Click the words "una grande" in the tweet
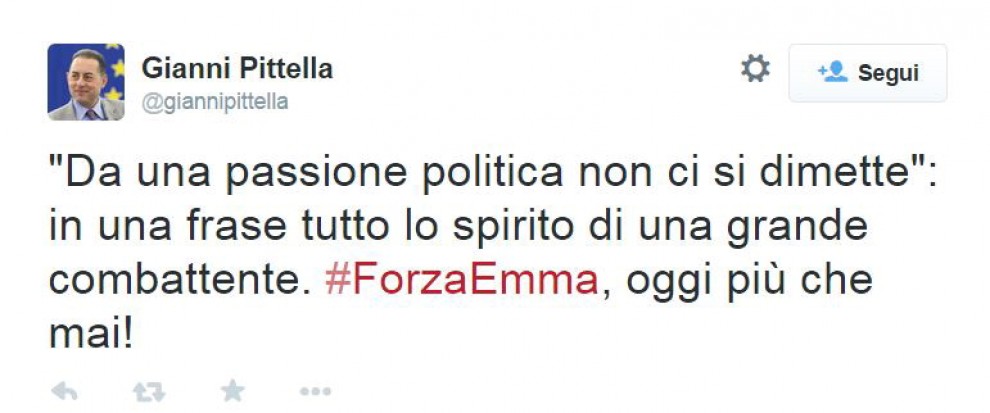990x413 pixels. click(x=753, y=228)
